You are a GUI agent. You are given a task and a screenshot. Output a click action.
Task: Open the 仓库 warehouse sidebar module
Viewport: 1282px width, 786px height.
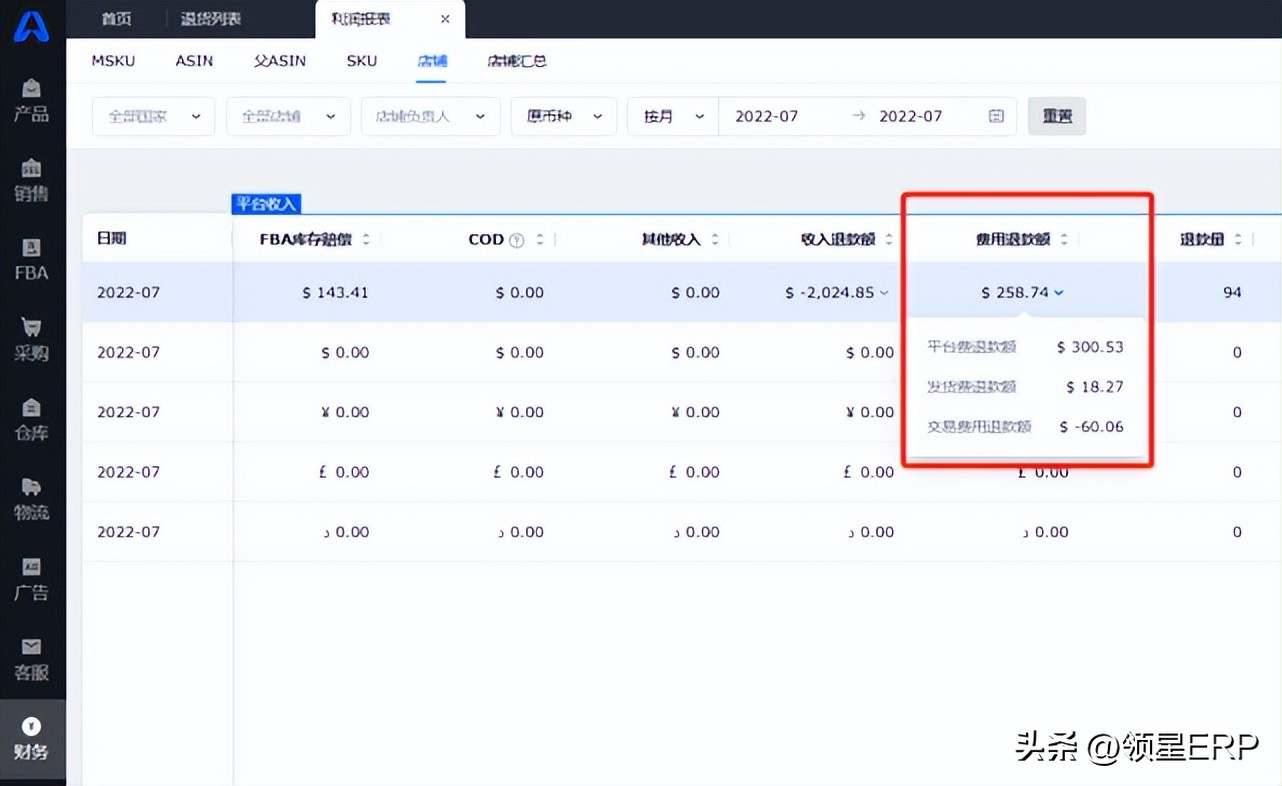(31, 416)
